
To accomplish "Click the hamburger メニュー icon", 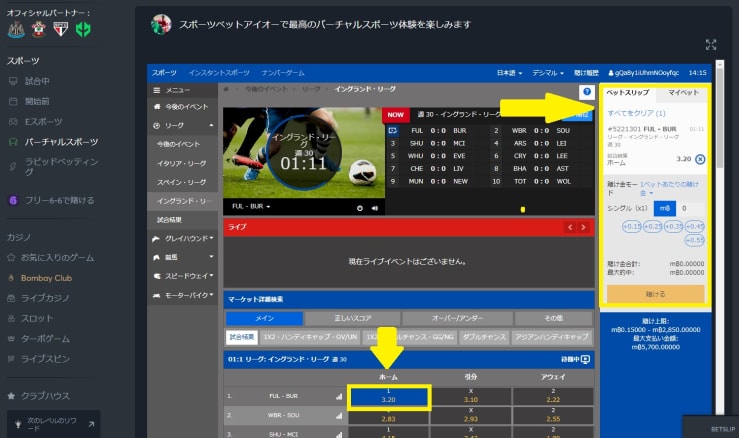I will pyautogui.click(x=157, y=90).
